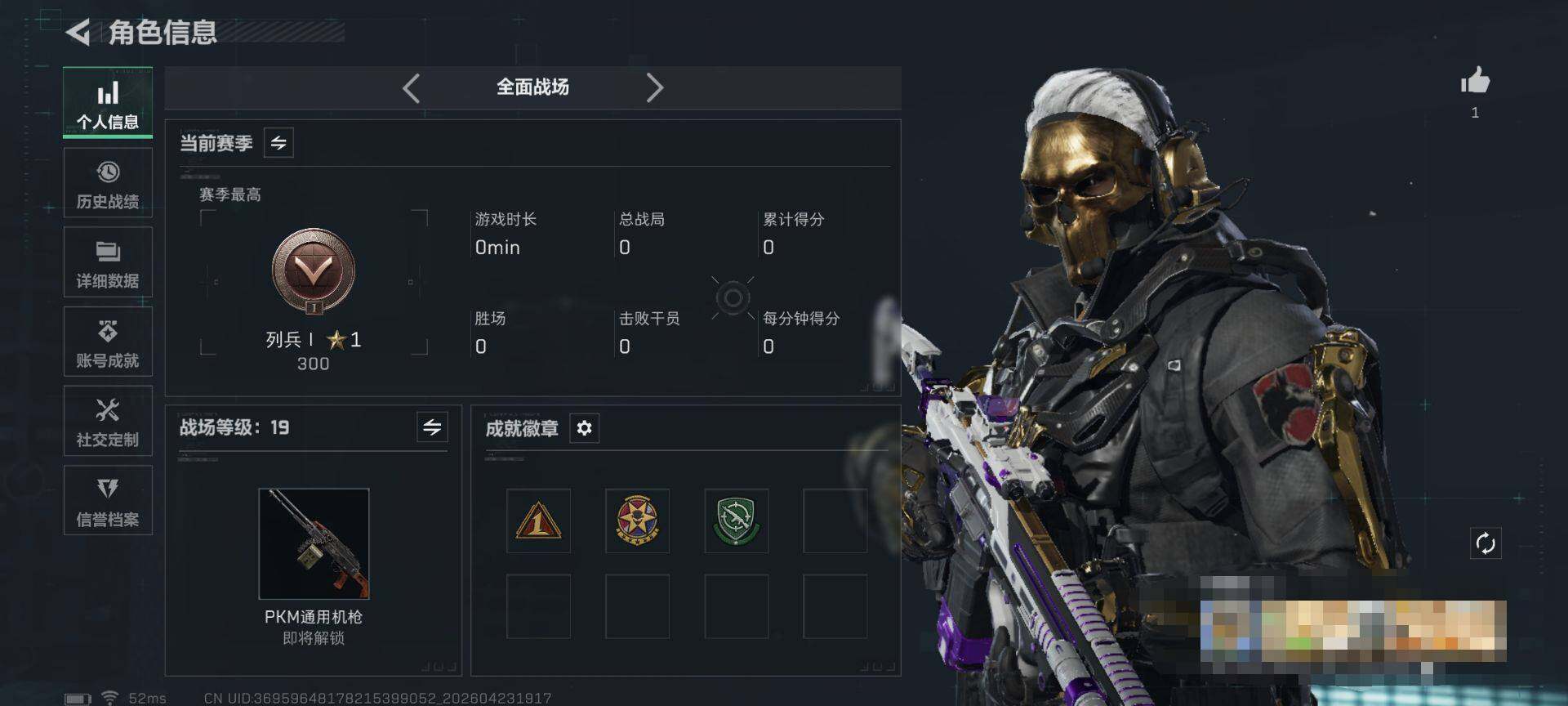Switch to the previous game mode with the left chevron
1568x706 pixels.
(412, 87)
